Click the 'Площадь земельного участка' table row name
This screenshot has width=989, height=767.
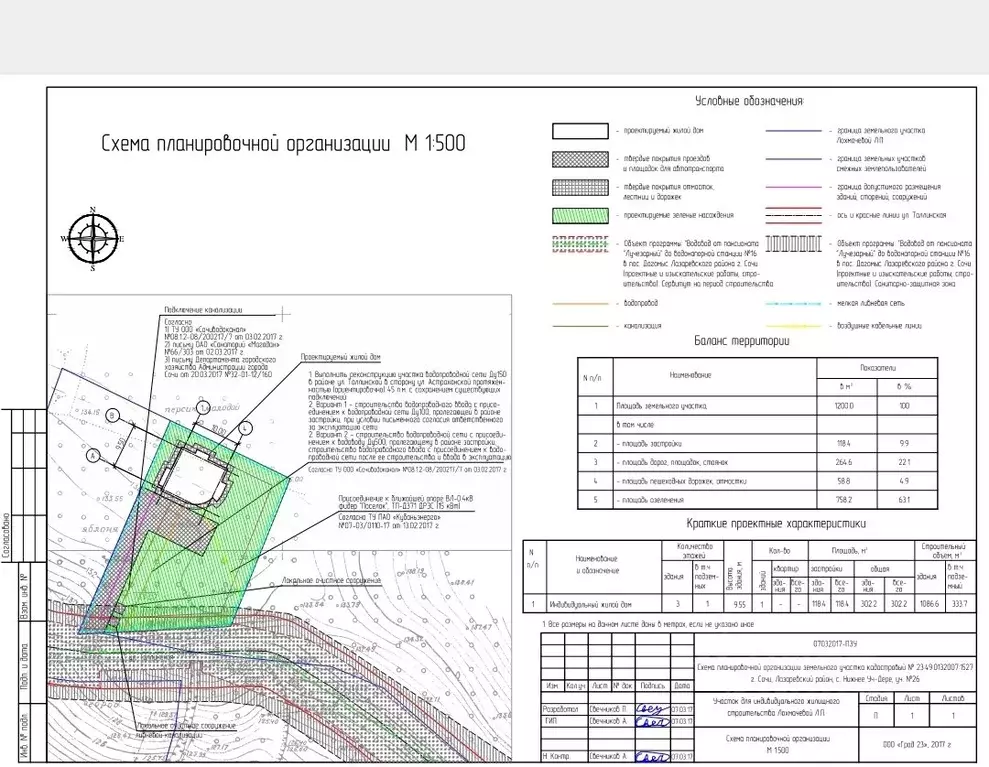tap(661, 406)
